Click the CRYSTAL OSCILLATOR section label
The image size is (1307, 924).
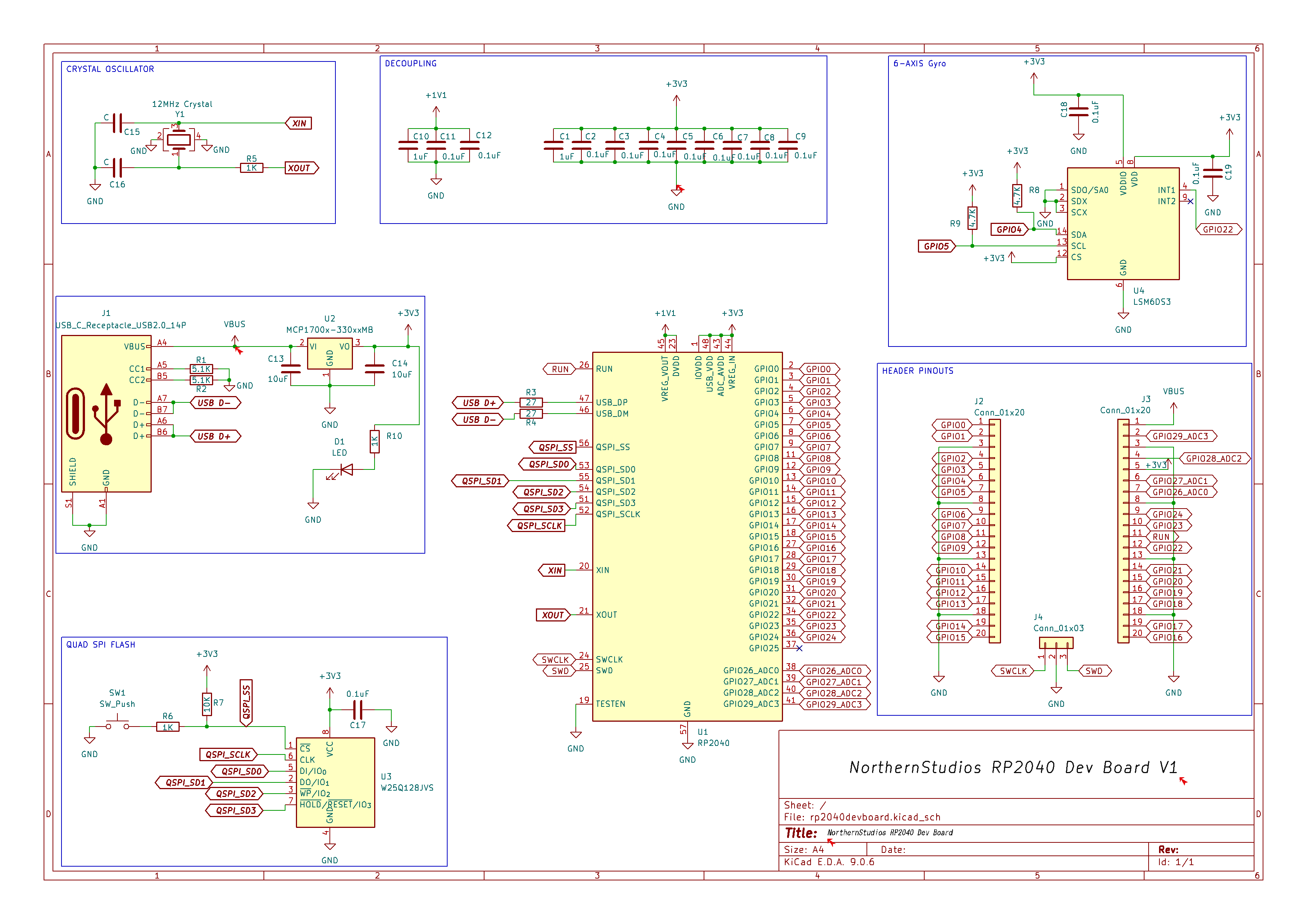(x=110, y=69)
